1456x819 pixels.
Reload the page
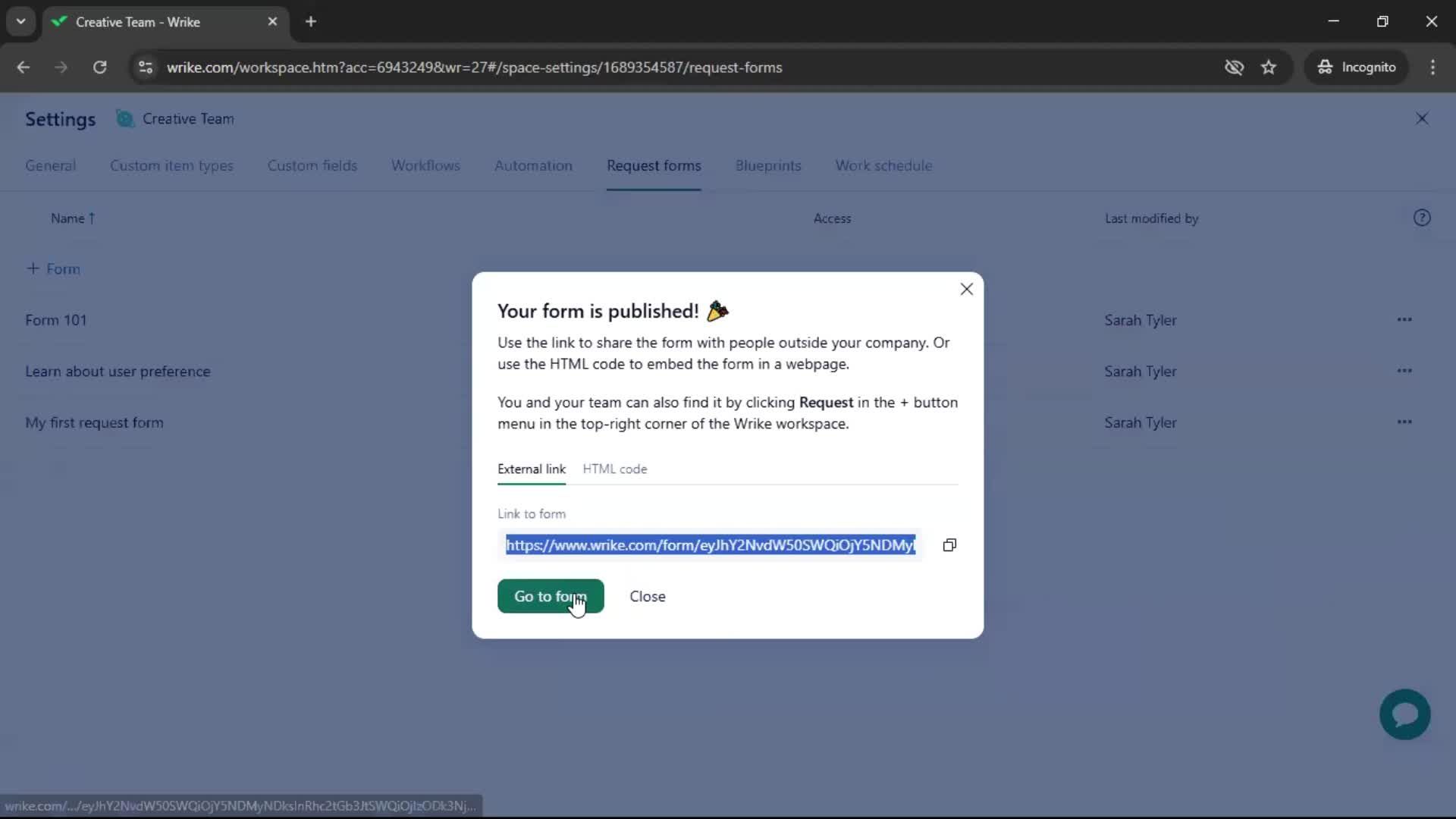pyautogui.click(x=99, y=67)
